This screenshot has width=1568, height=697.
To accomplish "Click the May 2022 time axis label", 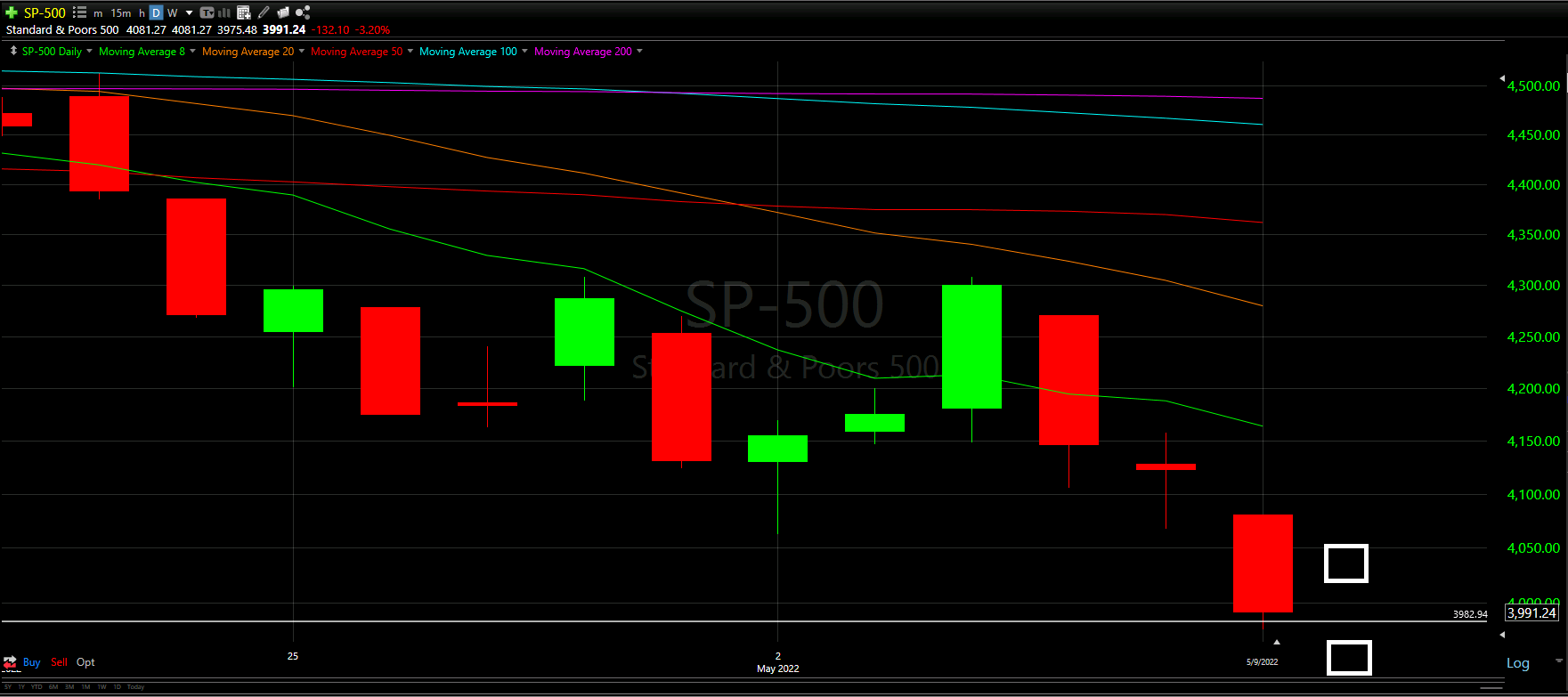I will 777,669.
